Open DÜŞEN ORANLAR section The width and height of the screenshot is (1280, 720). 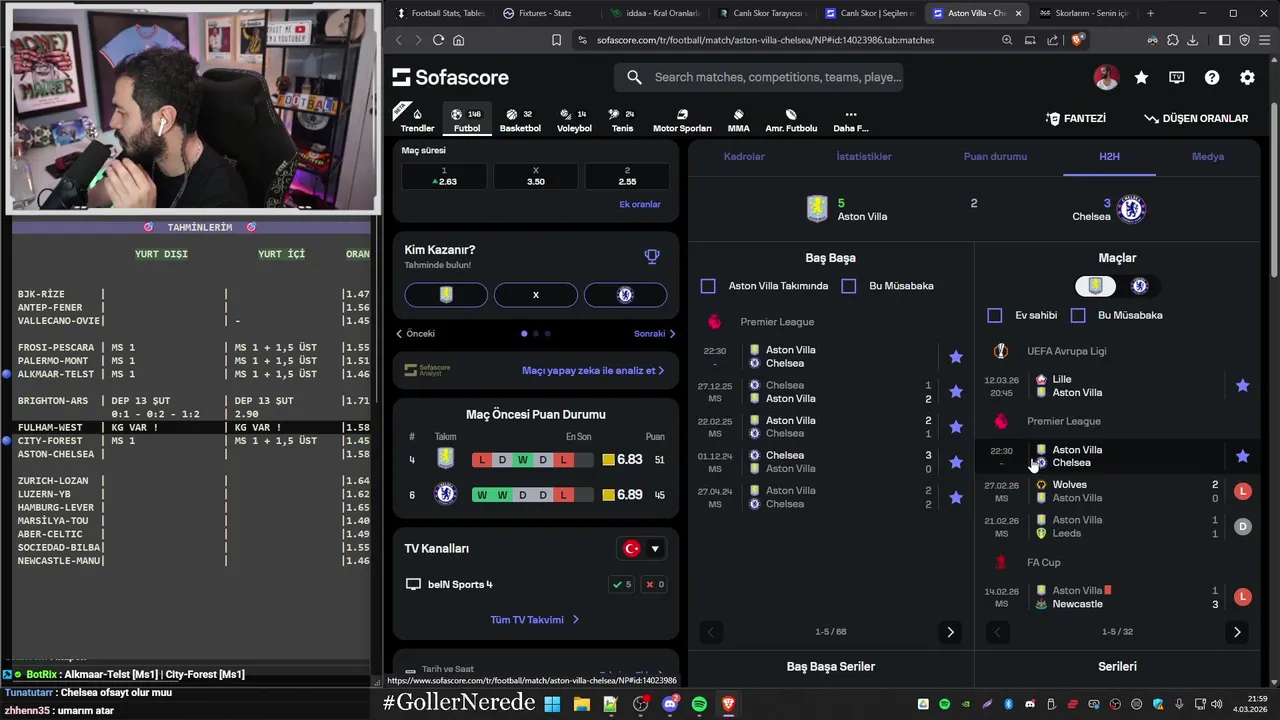1196,118
